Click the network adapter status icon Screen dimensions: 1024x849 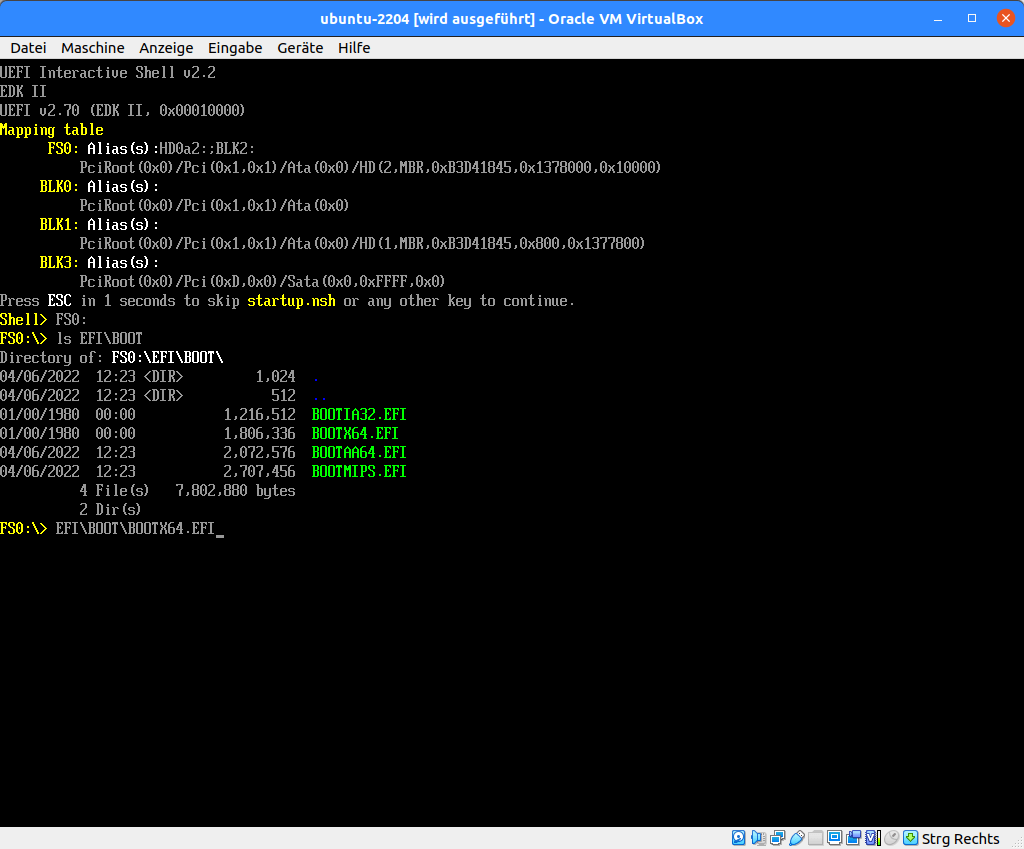(777, 837)
